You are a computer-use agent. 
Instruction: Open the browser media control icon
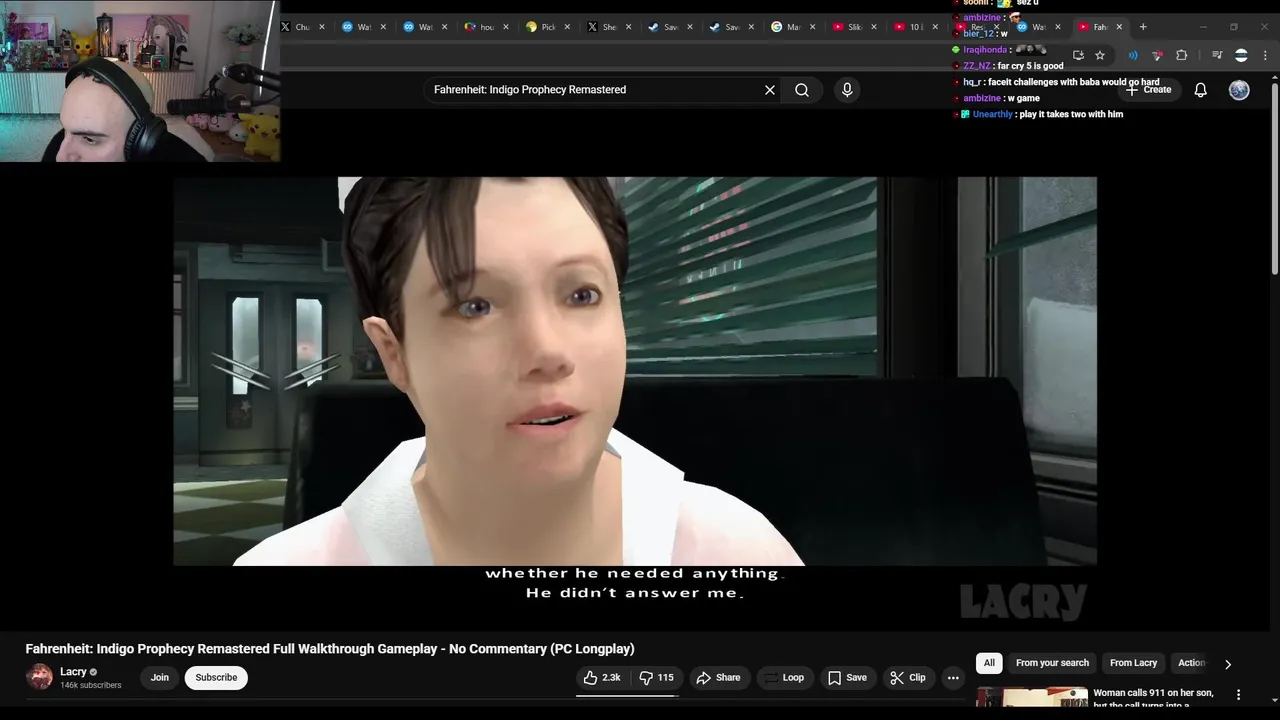coord(1217,55)
